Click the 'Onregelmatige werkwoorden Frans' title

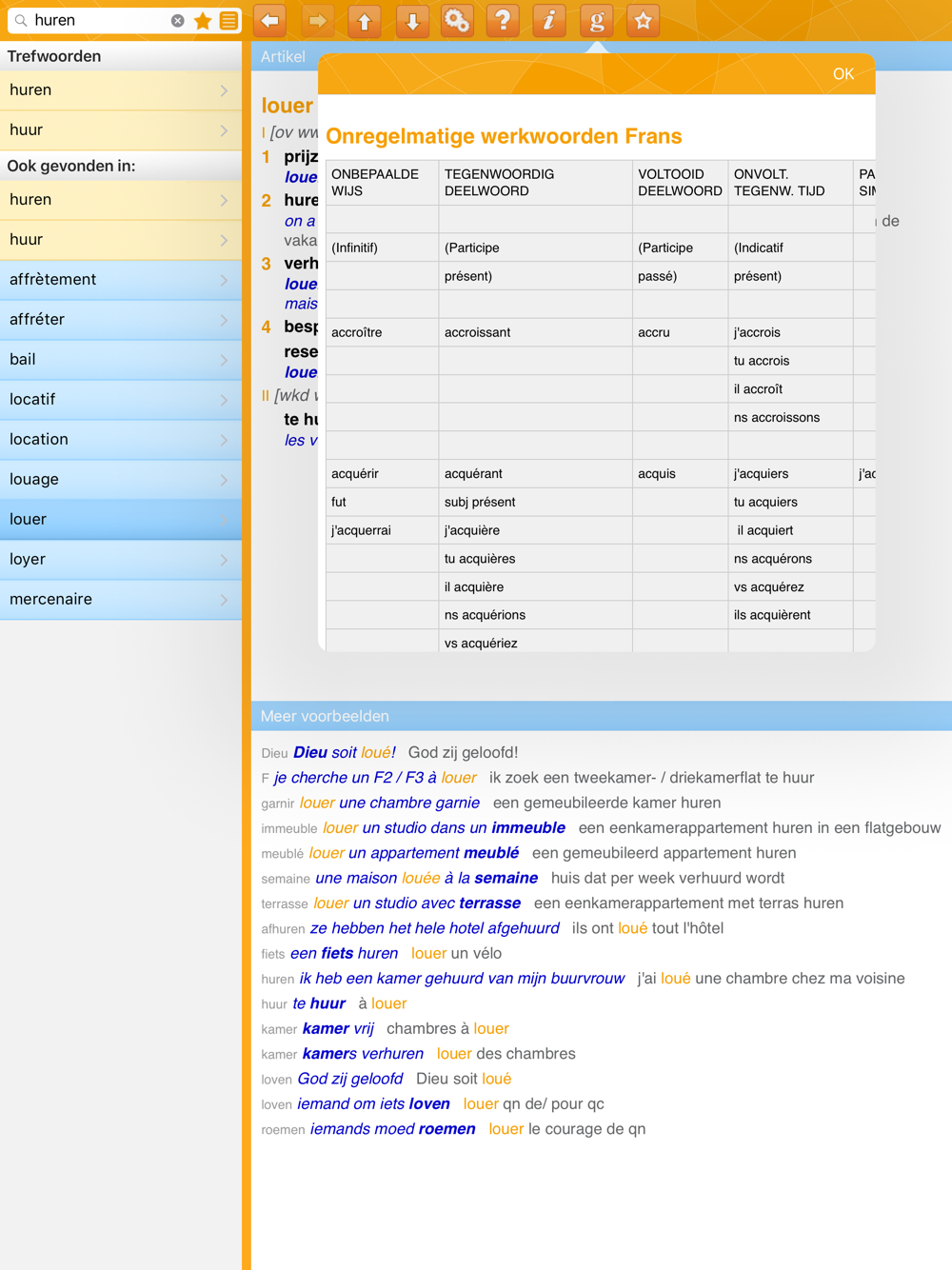point(504,136)
